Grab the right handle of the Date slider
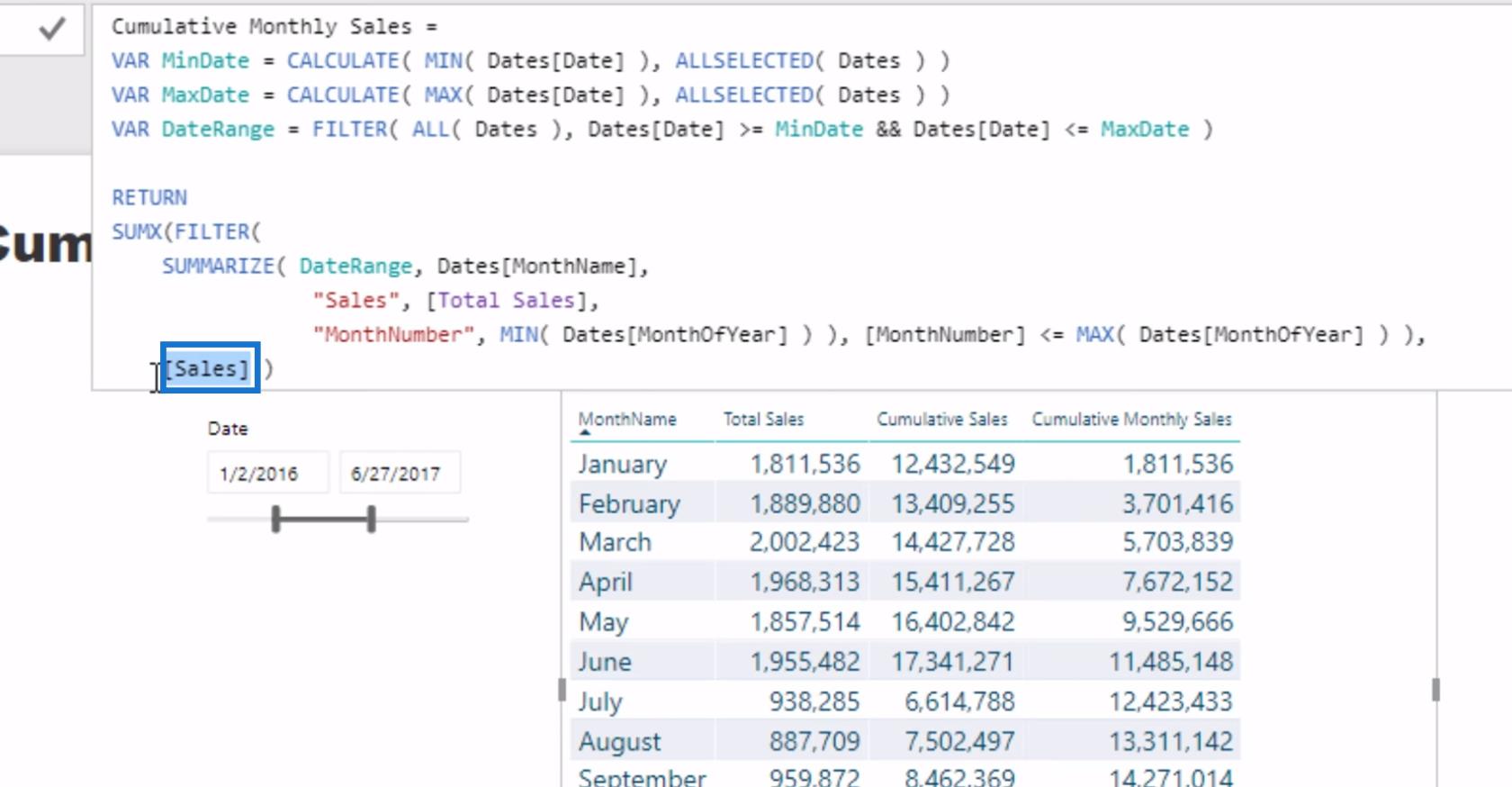This screenshot has width=1512, height=787. tap(371, 519)
